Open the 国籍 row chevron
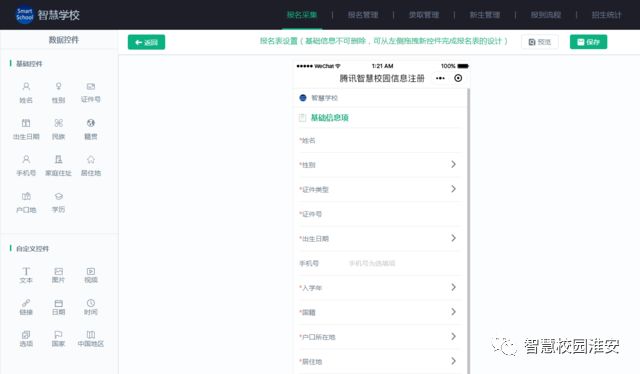This screenshot has height=374, width=640. (453, 312)
